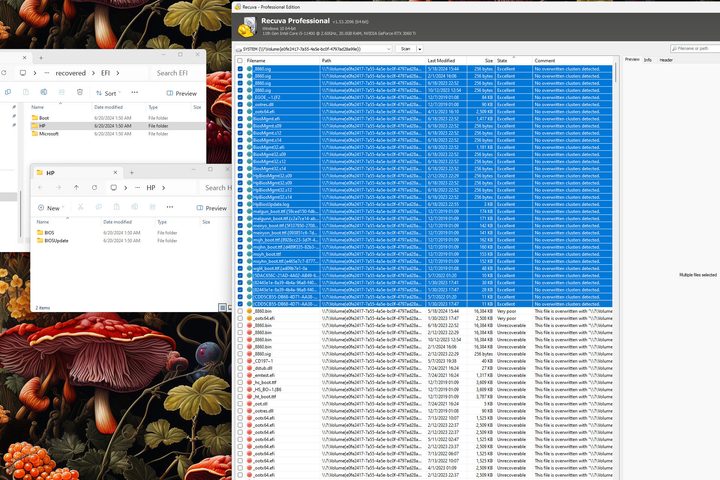Screen dimensions: 720x480
Task: Click the Scan button in Recuva
Action: point(405,49)
